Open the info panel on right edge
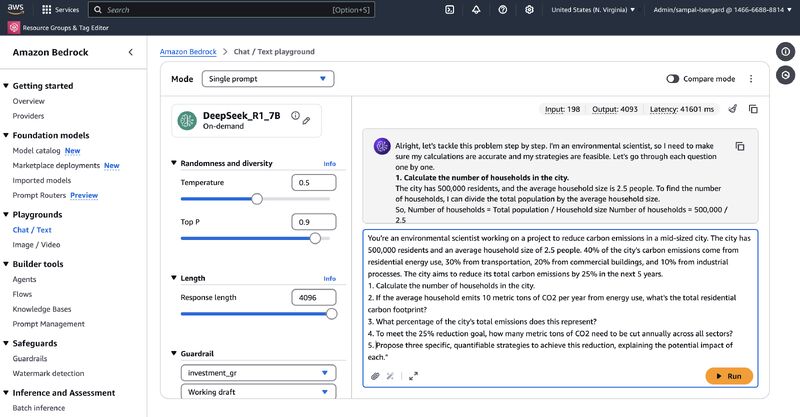Viewport: 800px width, 417px height. tap(786, 52)
